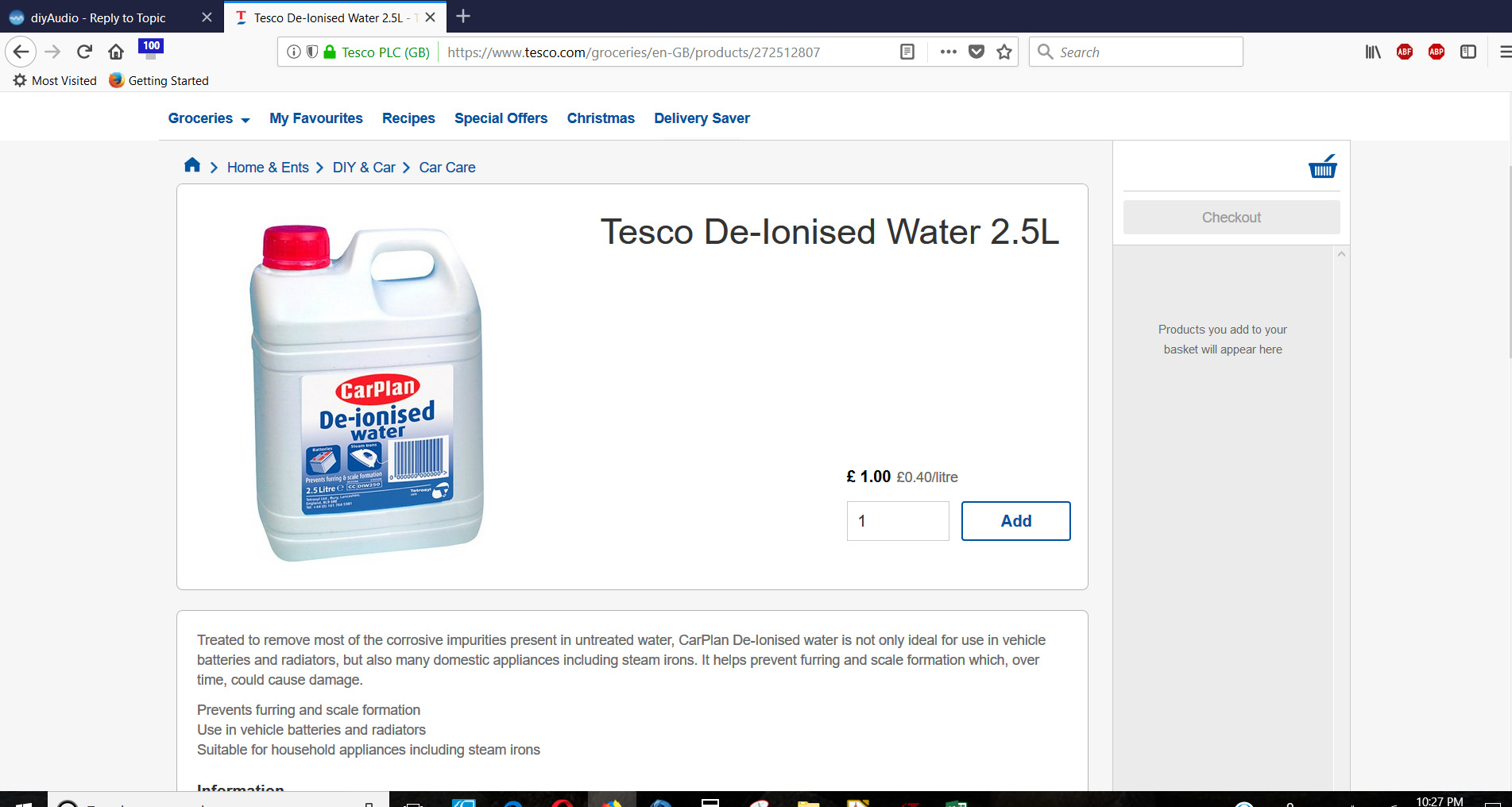This screenshot has width=1512, height=807.
Task: Save page to Pocket icon
Action: (976, 52)
